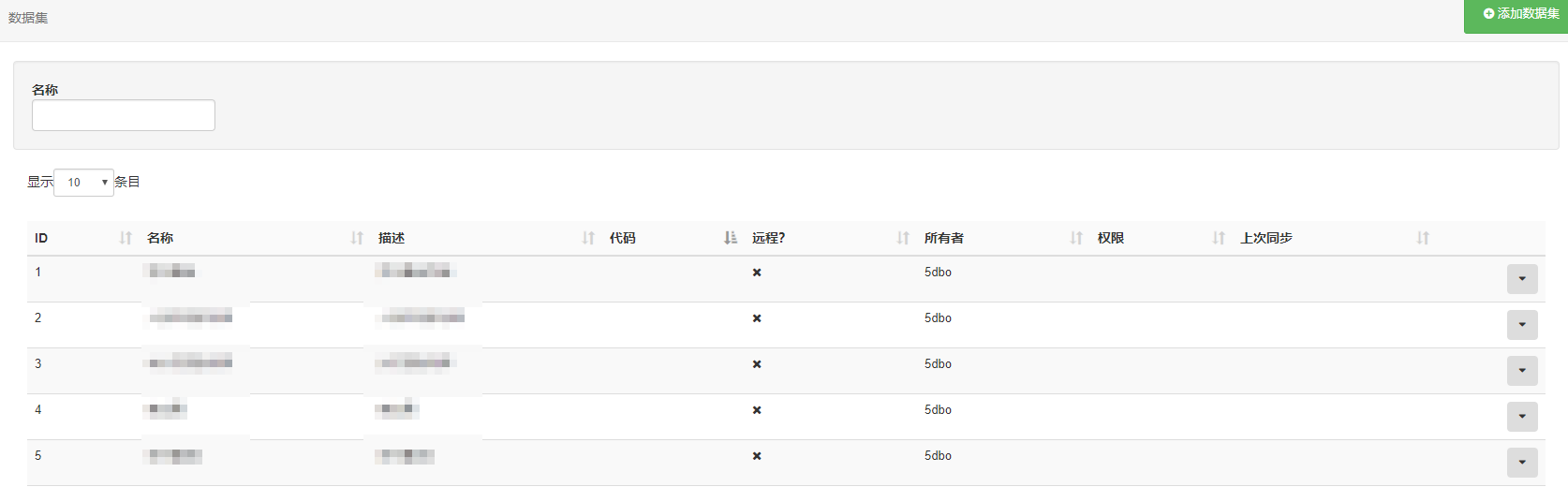
Task: Click the 上次同步 column header text
Action: pyautogui.click(x=1266, y=238)
